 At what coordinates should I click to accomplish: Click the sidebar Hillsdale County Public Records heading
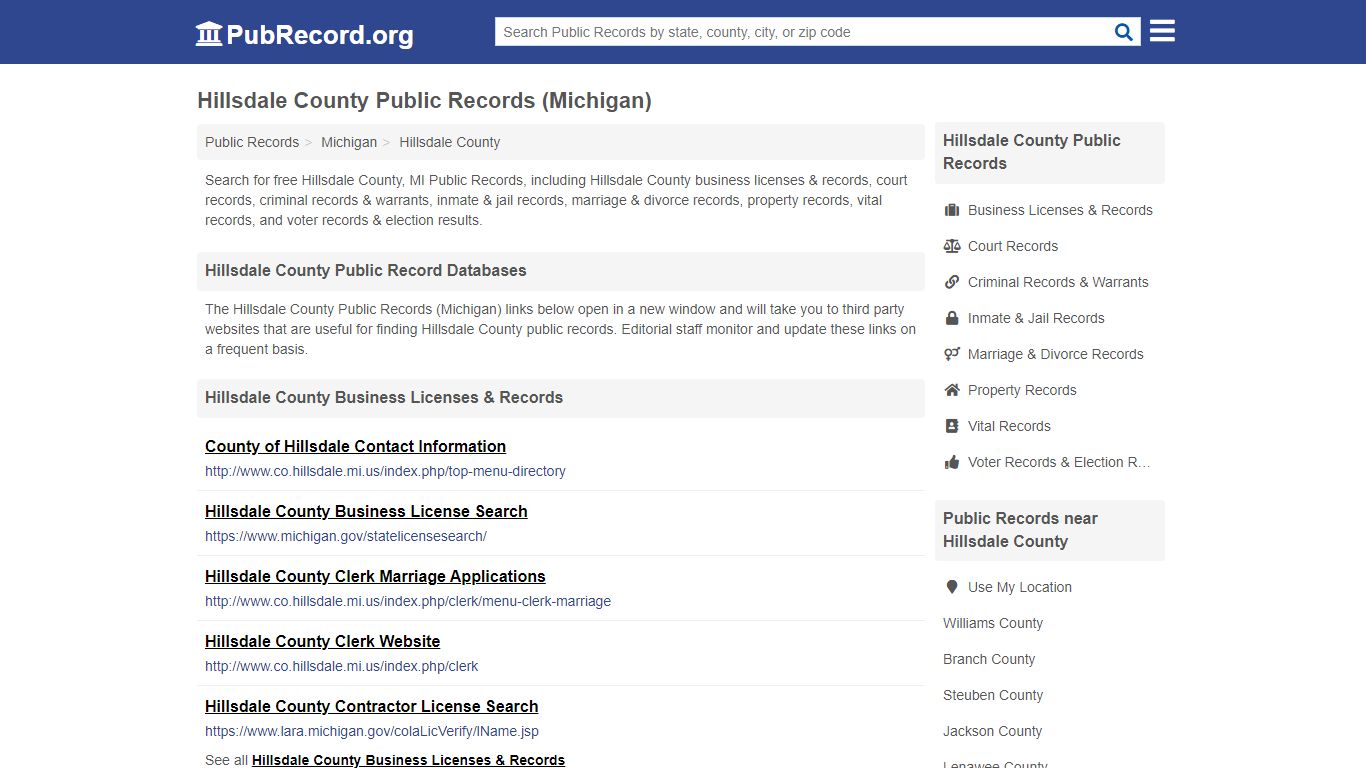tap(1032, 152)
